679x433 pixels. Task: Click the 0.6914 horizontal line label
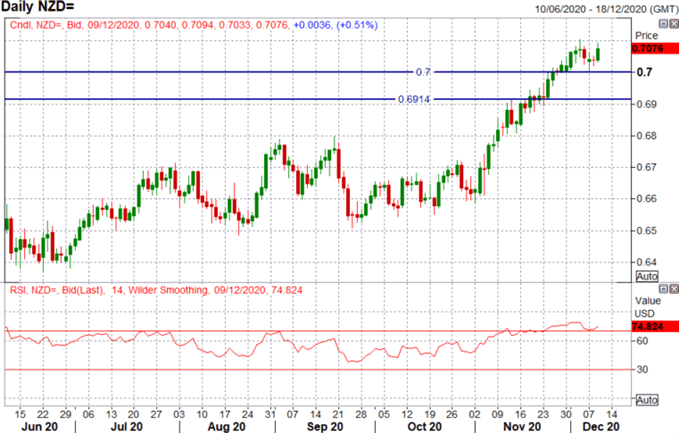(x=414, y=99)
